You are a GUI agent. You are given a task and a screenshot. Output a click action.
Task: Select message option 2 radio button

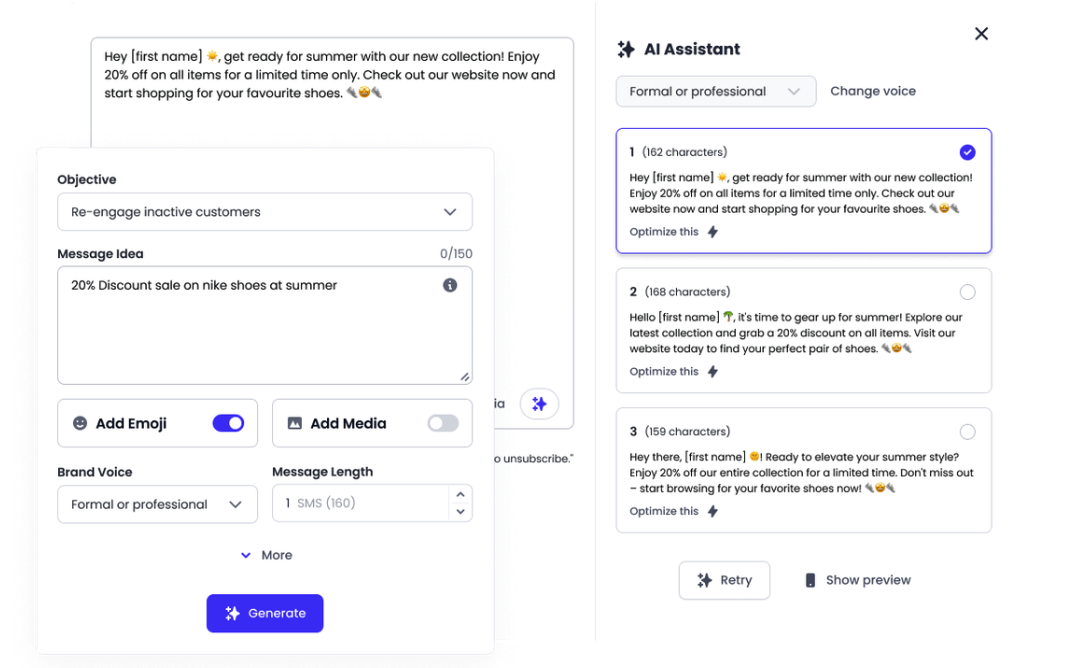[x=967, y=292]
